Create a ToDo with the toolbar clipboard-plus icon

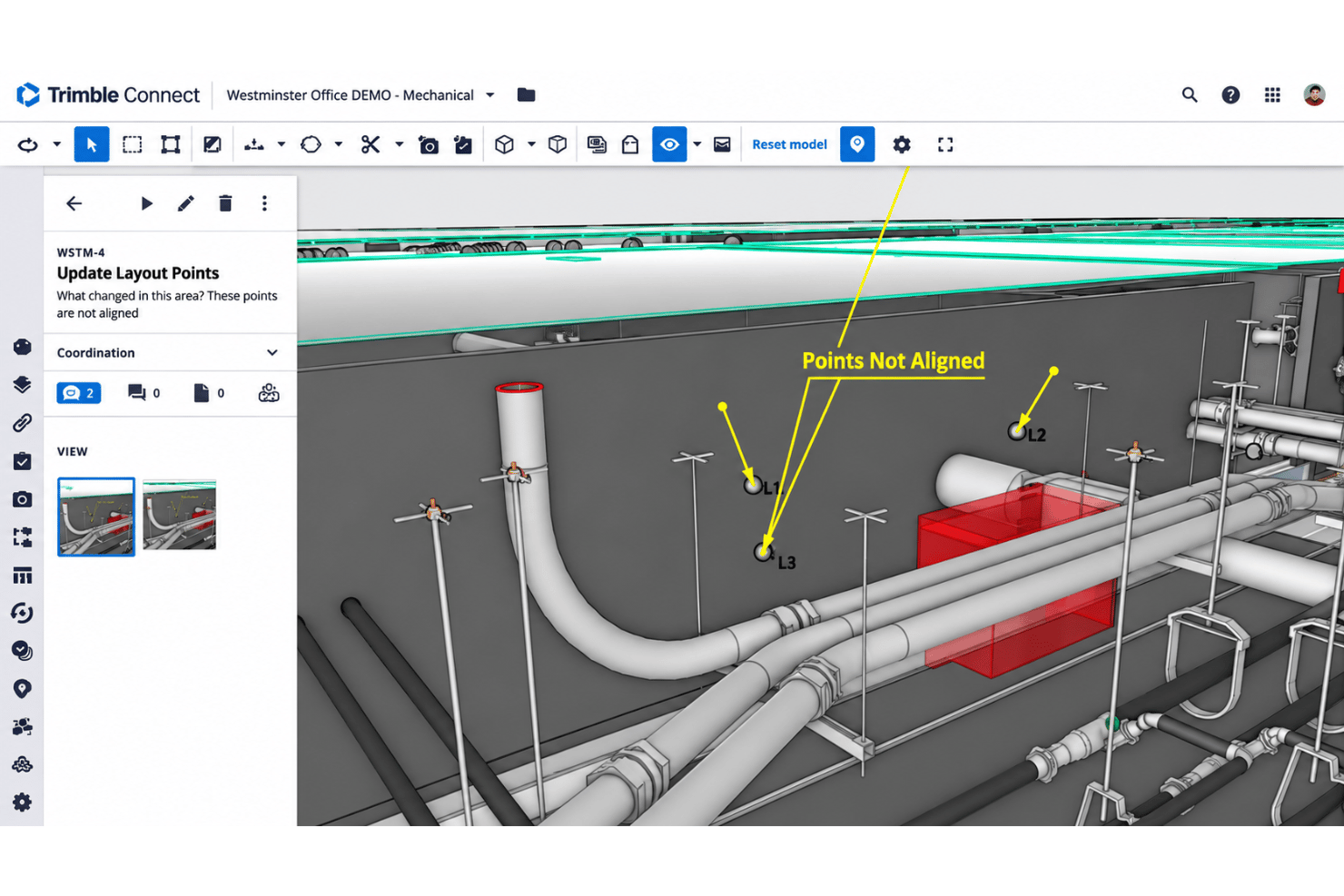click(463, 144)
